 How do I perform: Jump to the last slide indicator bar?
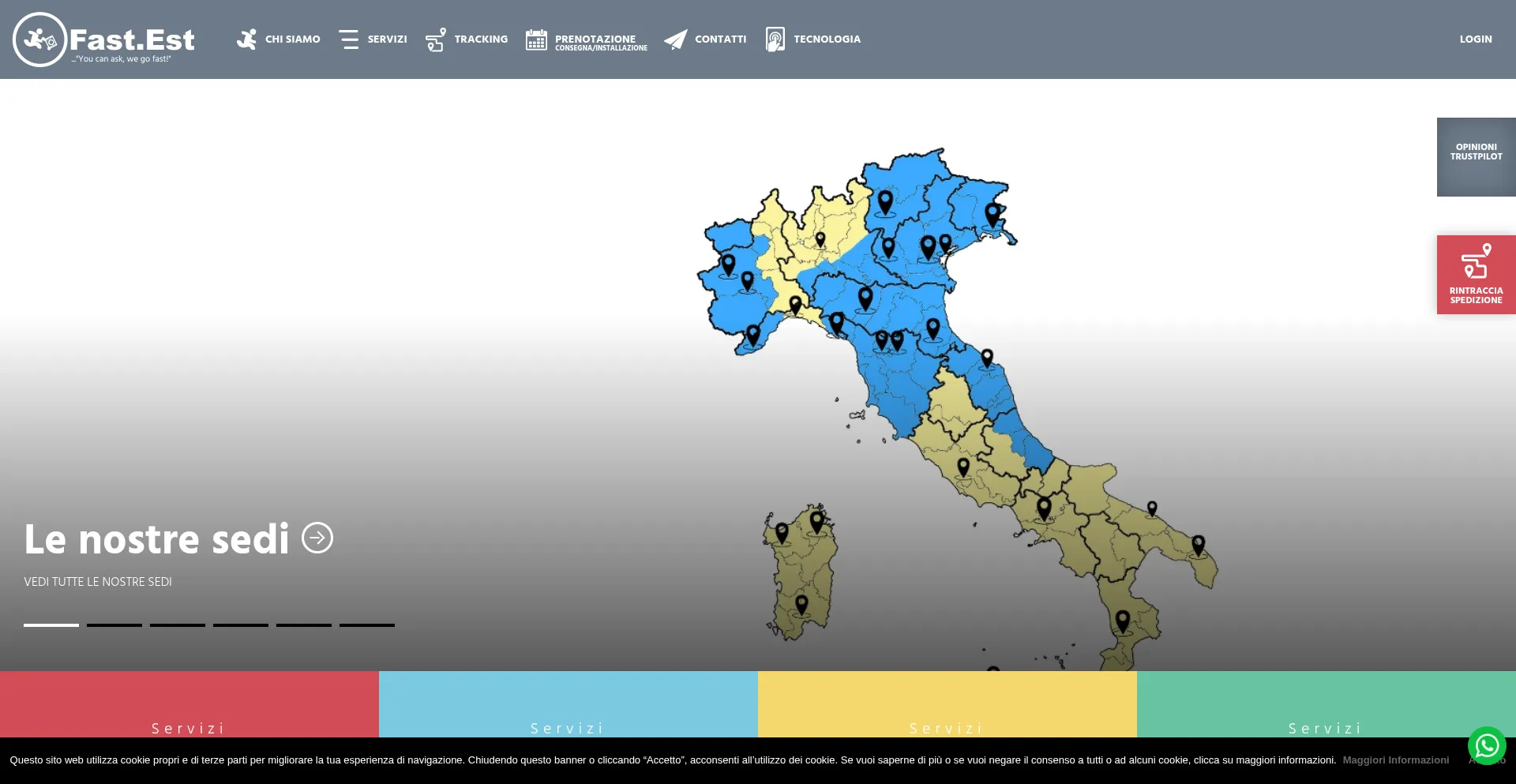point(367,625)
